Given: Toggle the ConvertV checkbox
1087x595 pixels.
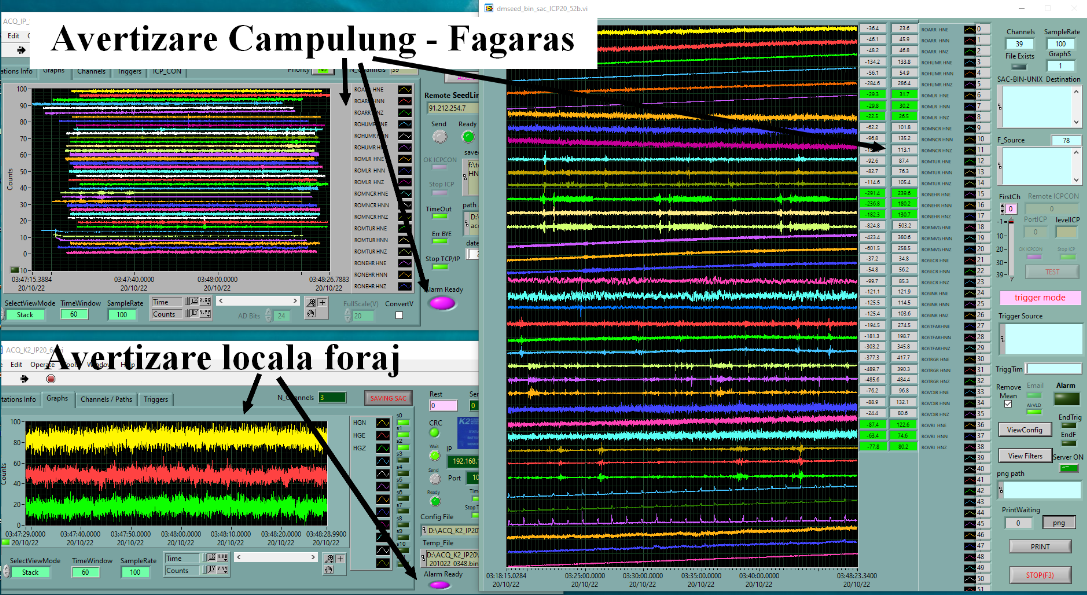Looking at the screenshot, I should 399,315.
